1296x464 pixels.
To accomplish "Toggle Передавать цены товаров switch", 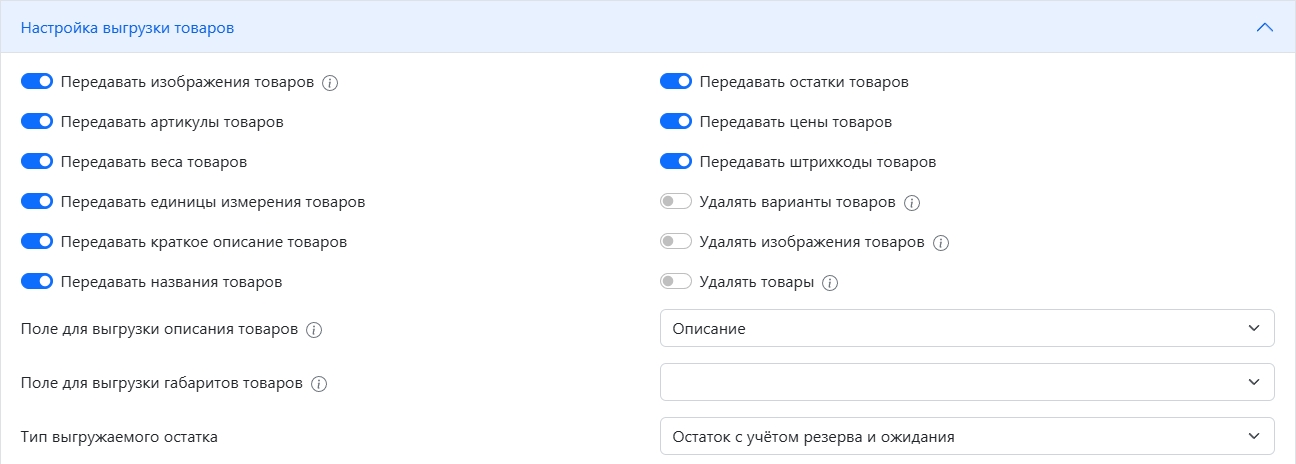I will click(676, 122).
